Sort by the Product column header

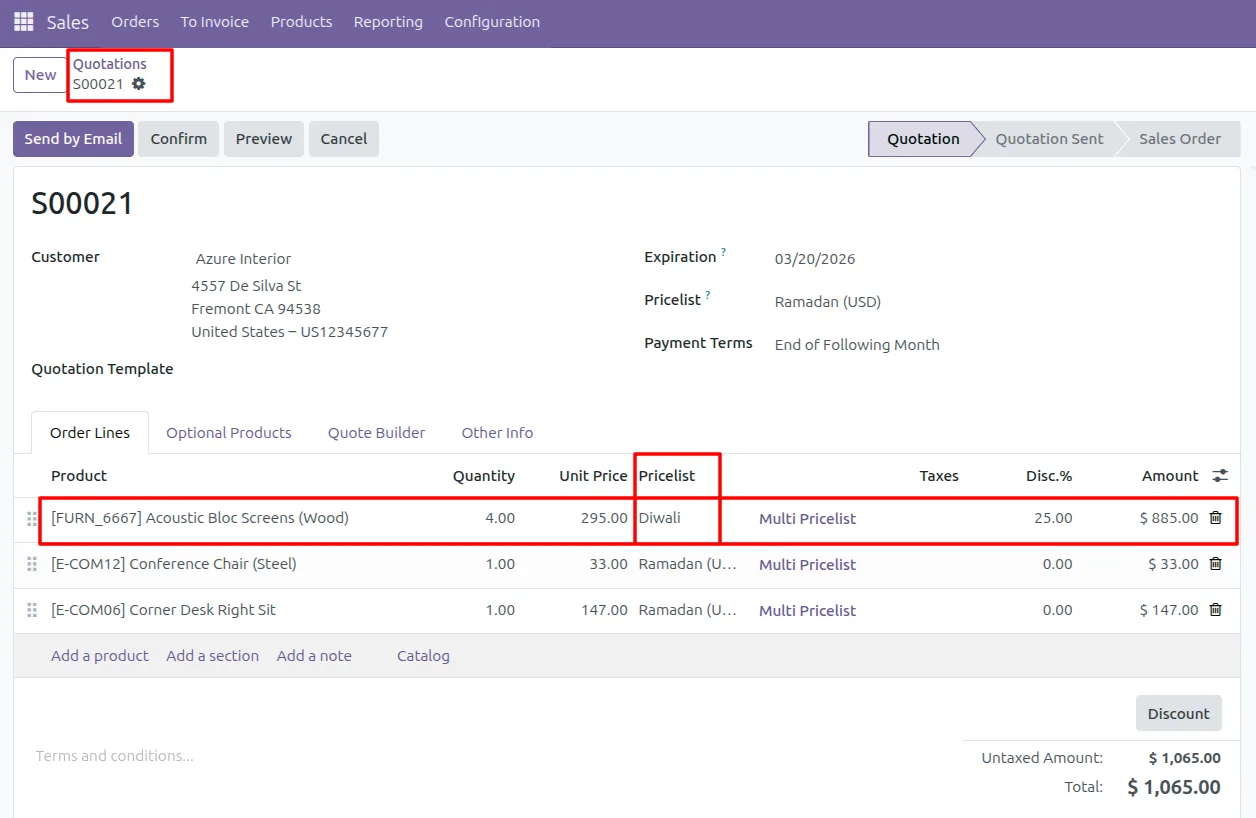pos(79,476)
